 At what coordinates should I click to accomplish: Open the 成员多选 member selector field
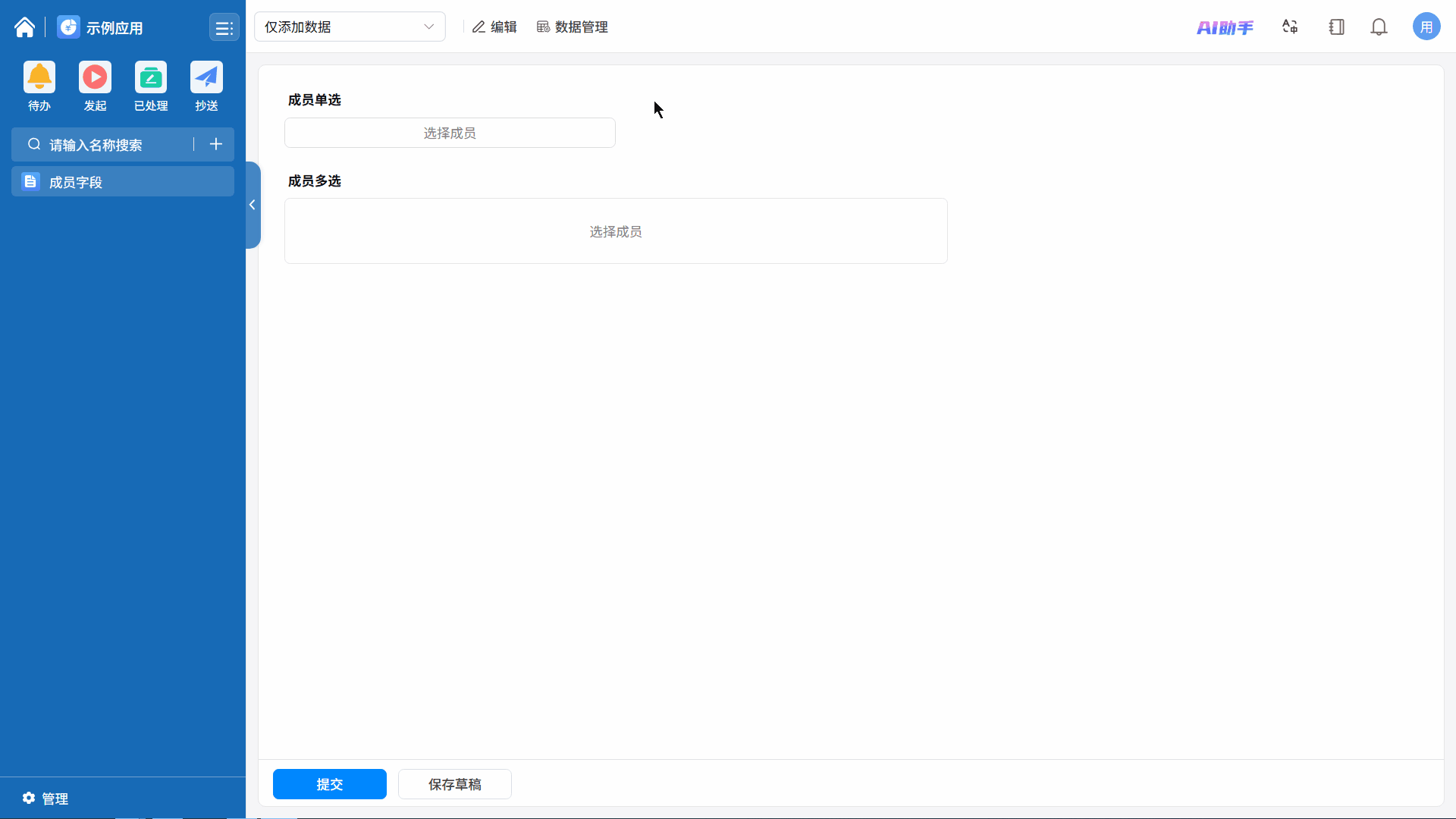point(616,231)
